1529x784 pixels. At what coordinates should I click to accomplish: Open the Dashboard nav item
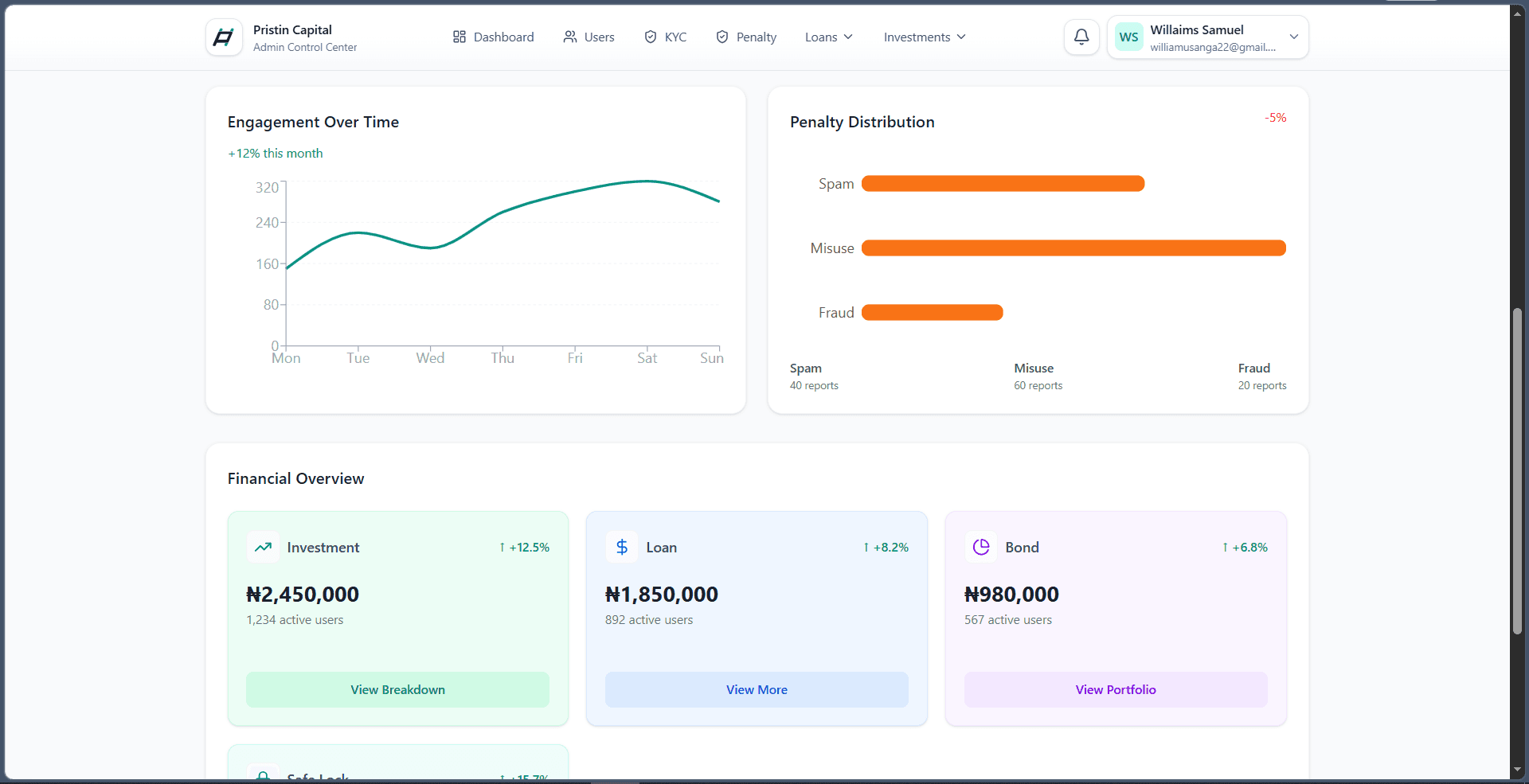(494, 37)
